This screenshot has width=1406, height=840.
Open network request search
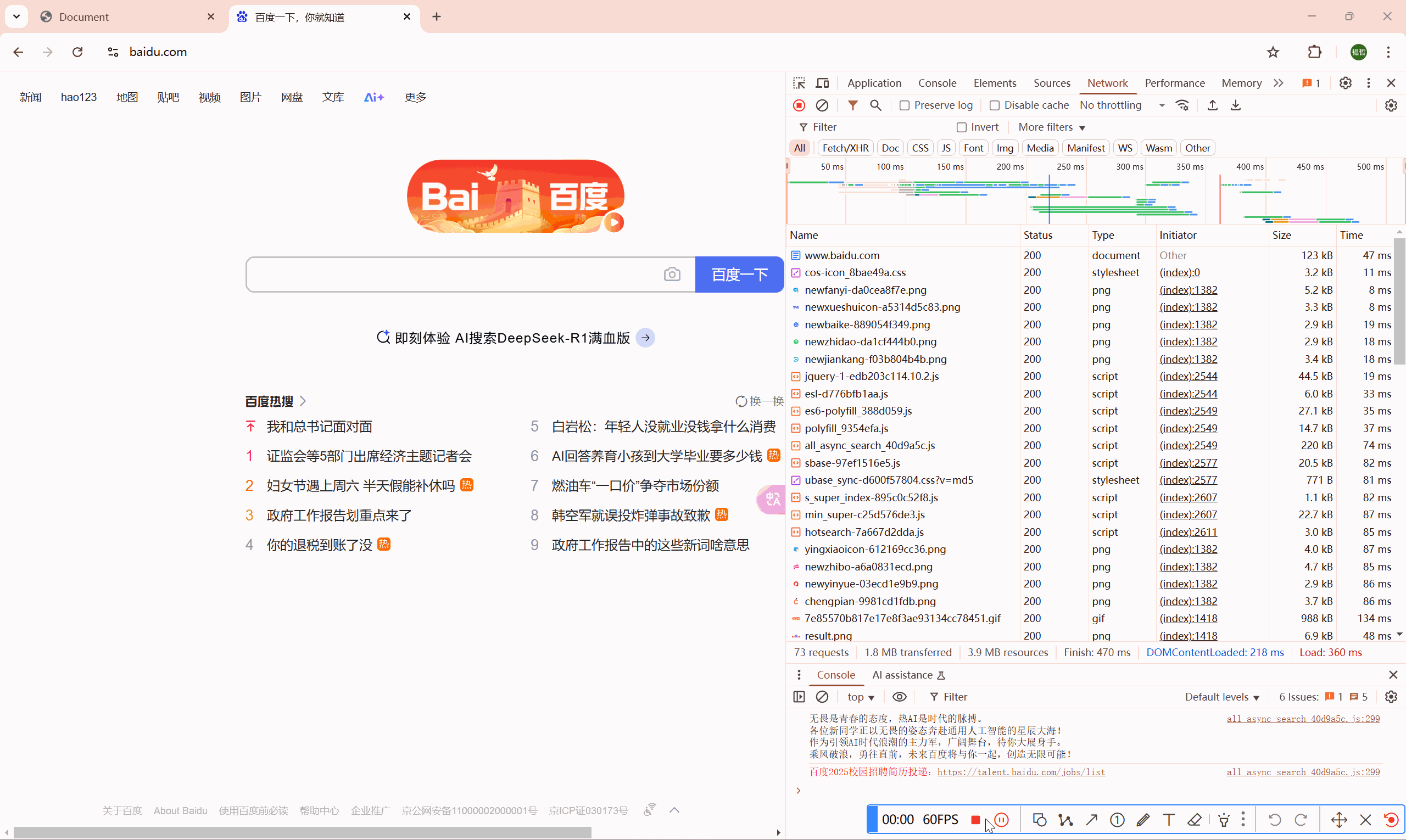coord(875,105)
